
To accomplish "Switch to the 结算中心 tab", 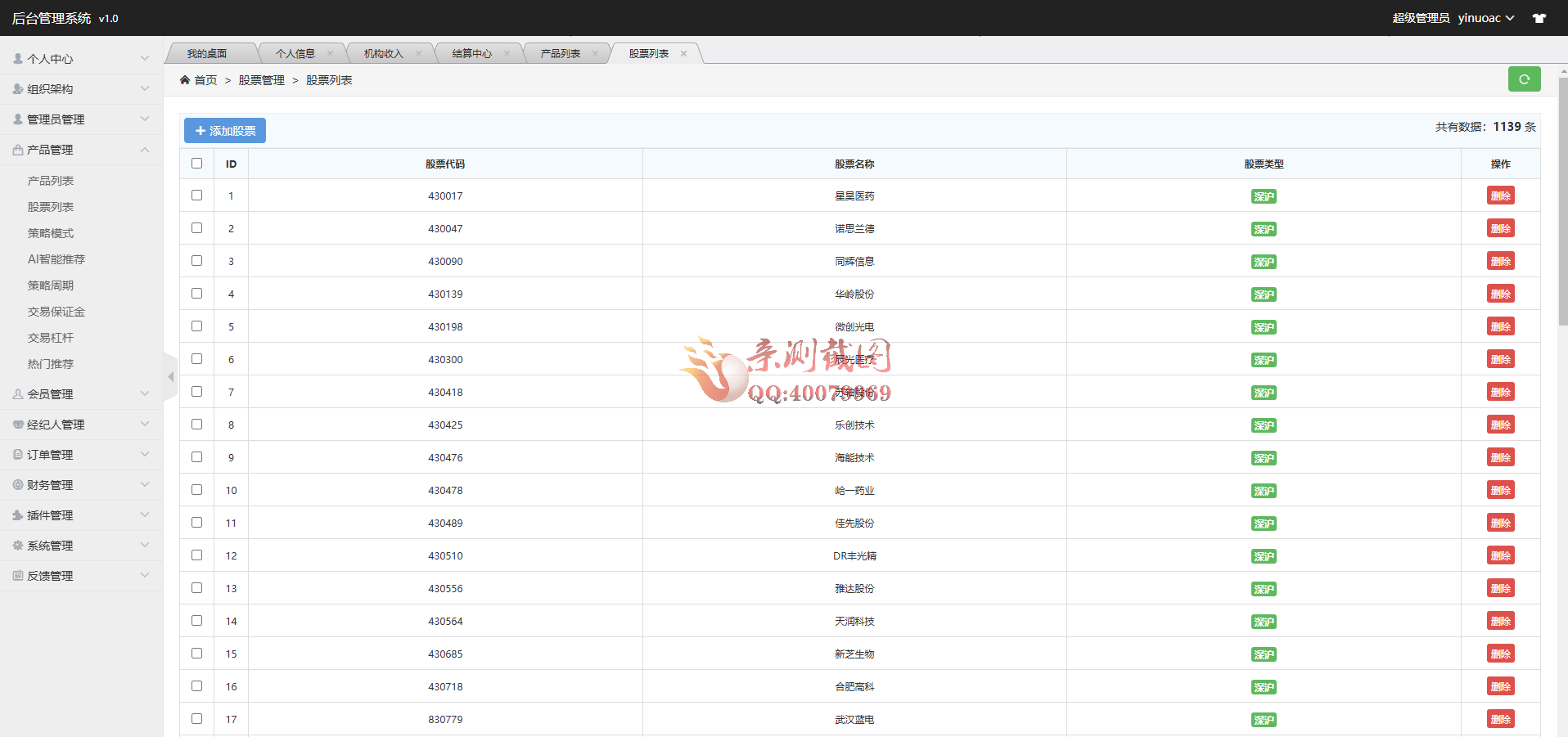I will (471, 54).
